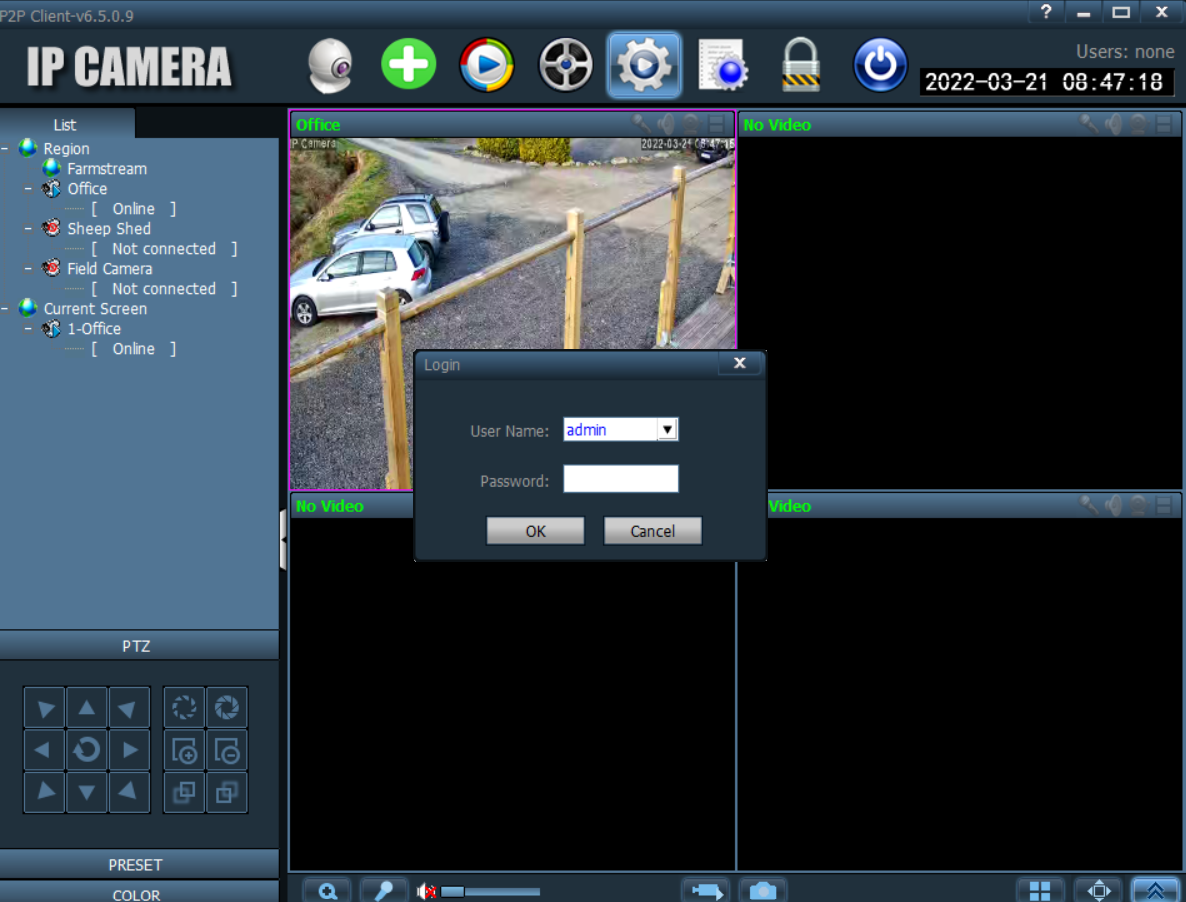Screen dimensions: 1186x902
Task: Click Cancel in Login dialog
Action: (x=652, y=531)
